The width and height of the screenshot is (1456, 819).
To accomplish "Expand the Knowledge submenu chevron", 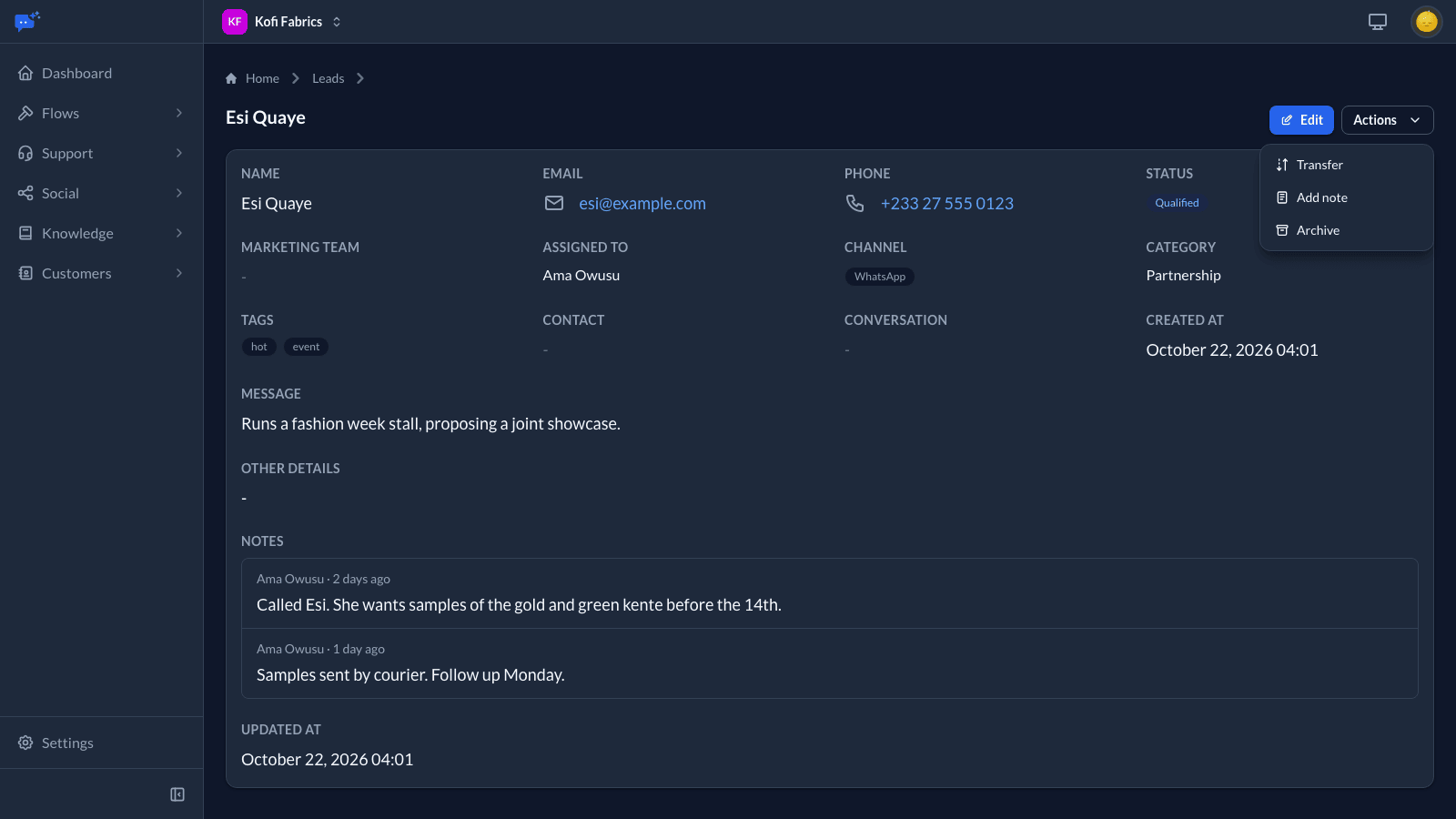I will [179, 233].
